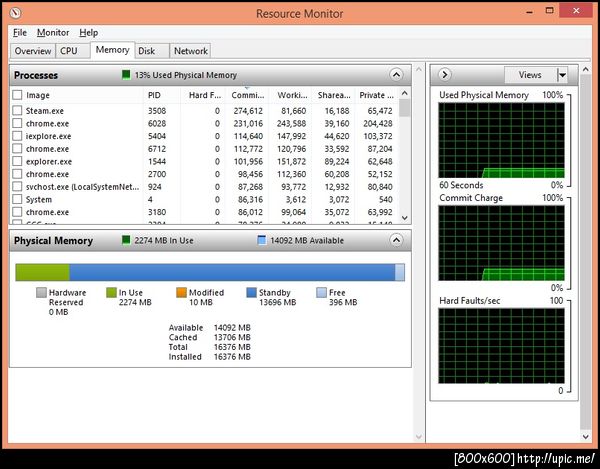600x469 pixels.
Task: Click the Views button
Action: click(x=530, y=75)
